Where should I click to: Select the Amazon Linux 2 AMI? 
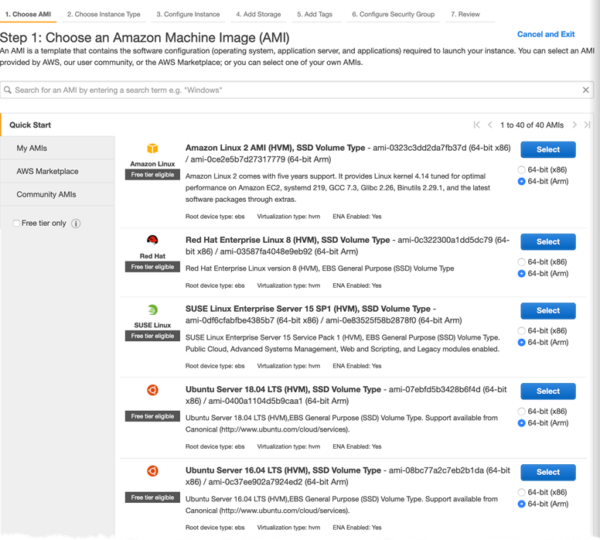[548, 150]
